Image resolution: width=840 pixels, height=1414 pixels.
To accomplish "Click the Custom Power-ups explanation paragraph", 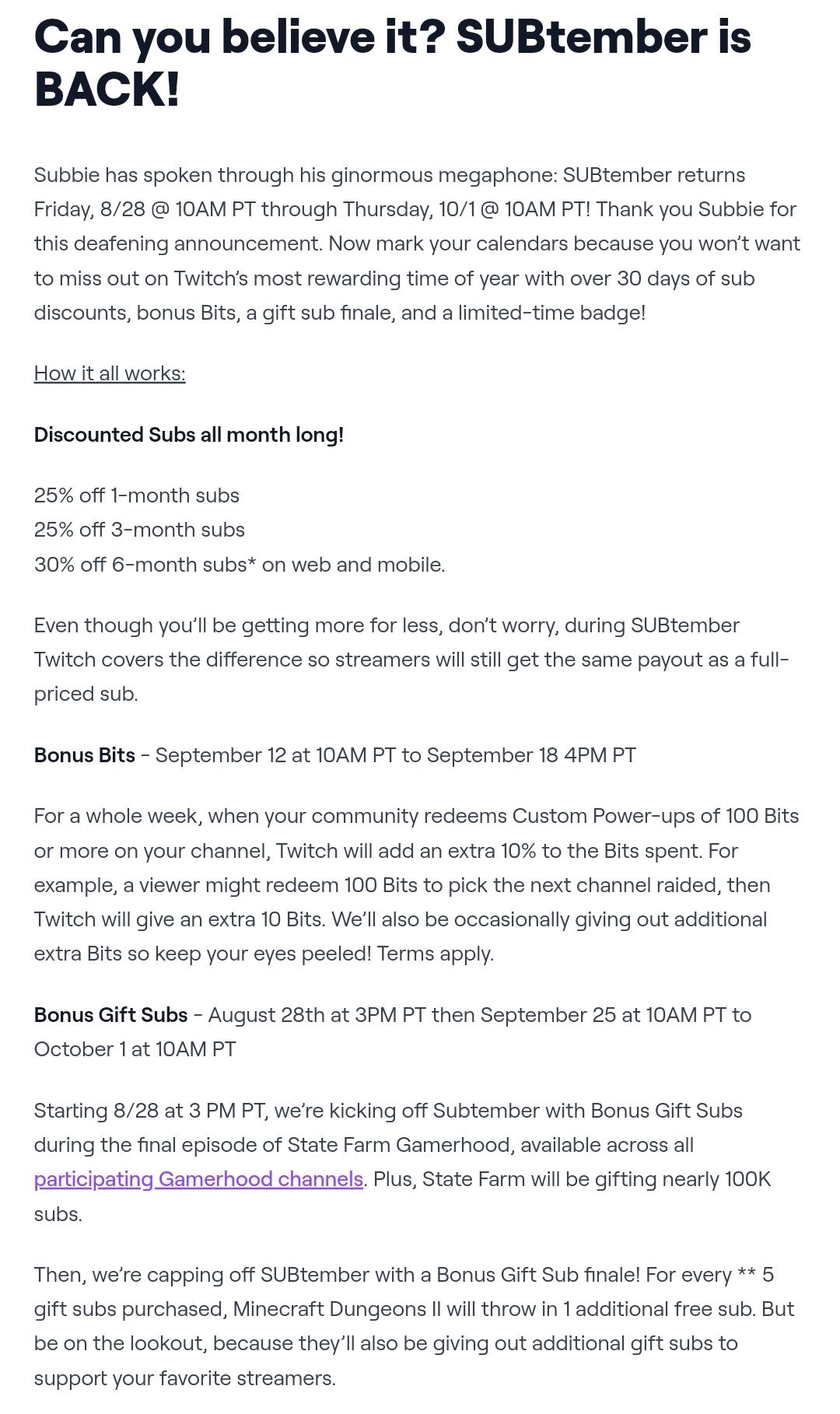I will tap(417, 885).
